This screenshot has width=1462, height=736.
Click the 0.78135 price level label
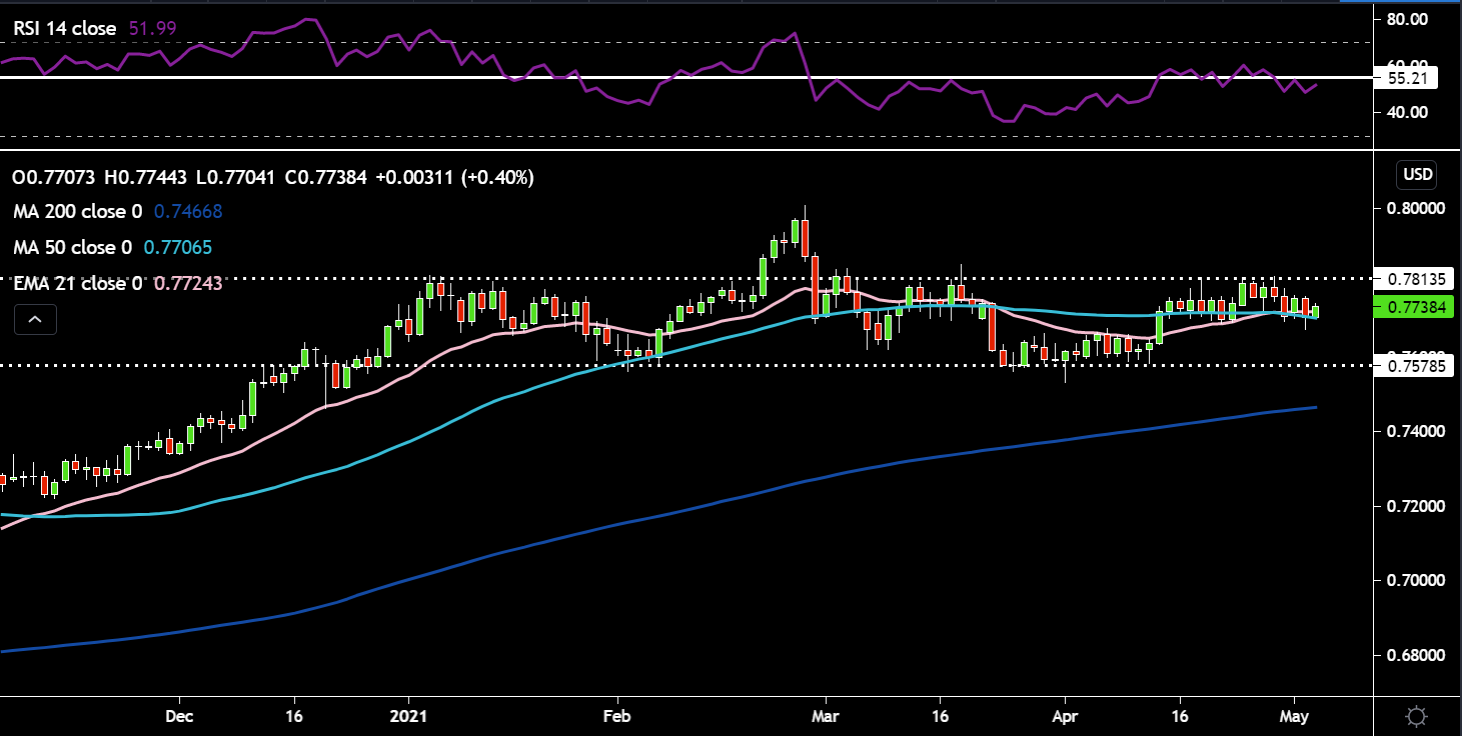(x=1415, y=278)
